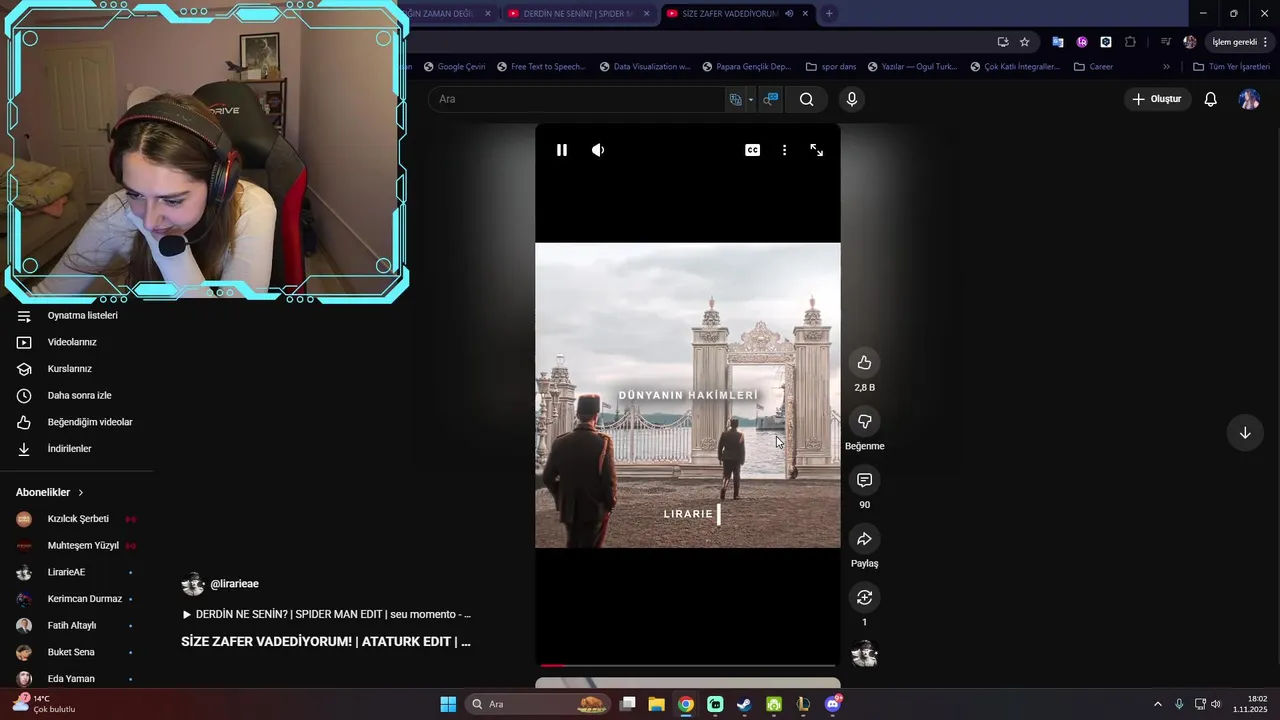
Task: Open YouTube notifications bell
Action: coord(1210,99)
